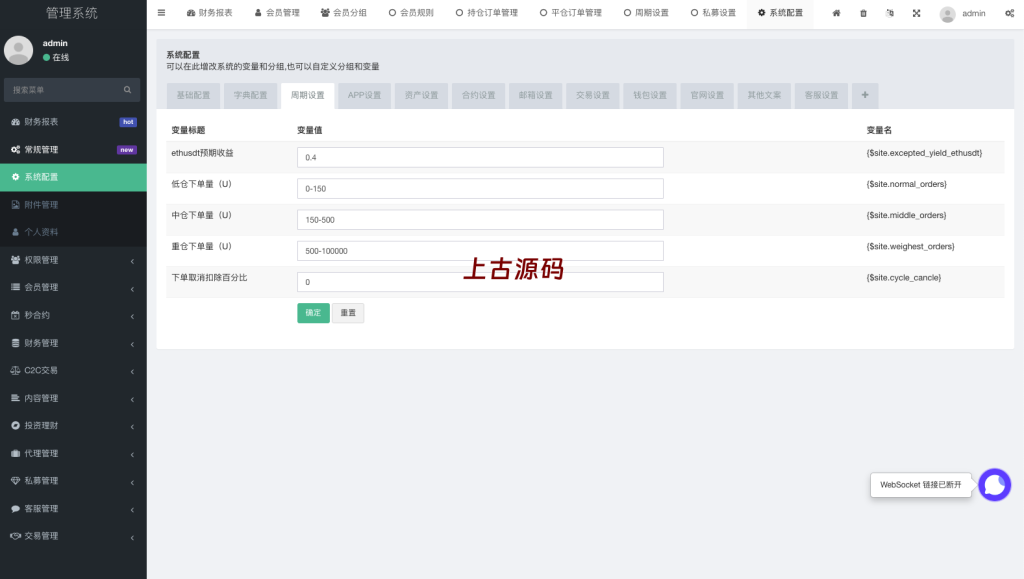Viewport: 1024px width, 579px height.
Task: Open 其他文案 config tab
Action: [x=764, y=95]
